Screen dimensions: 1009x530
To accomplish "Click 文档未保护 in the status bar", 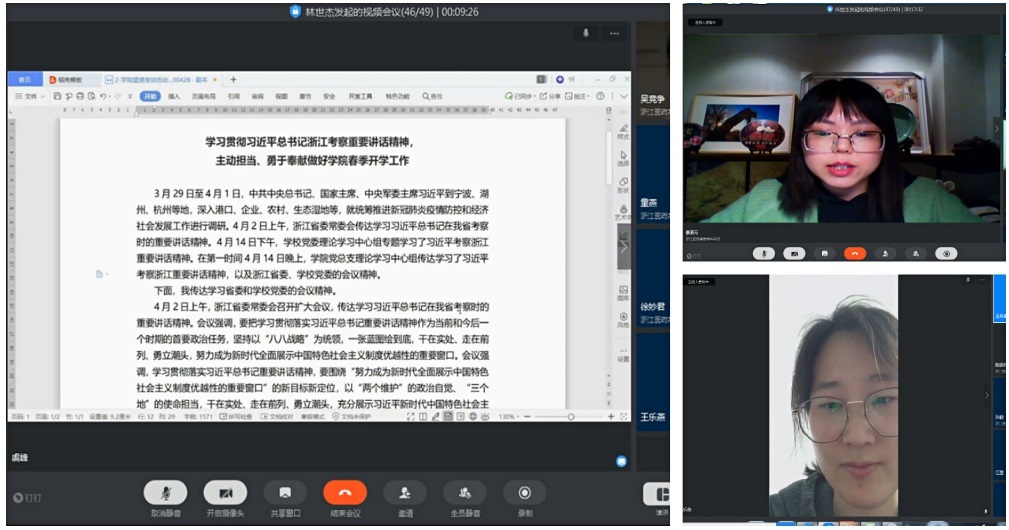I will pos(351,417).
